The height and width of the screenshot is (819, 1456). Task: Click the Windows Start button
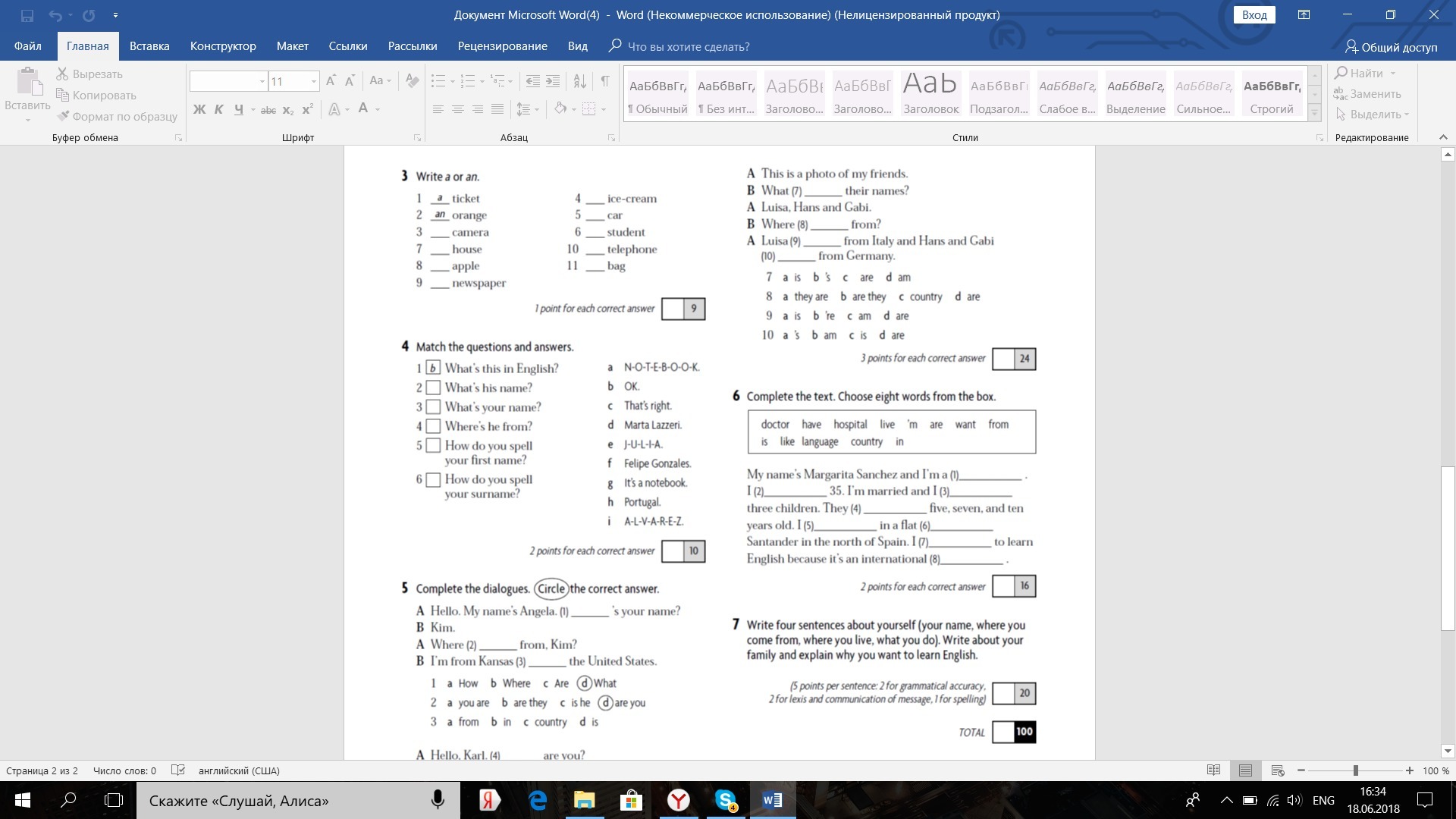pos(22,801)
